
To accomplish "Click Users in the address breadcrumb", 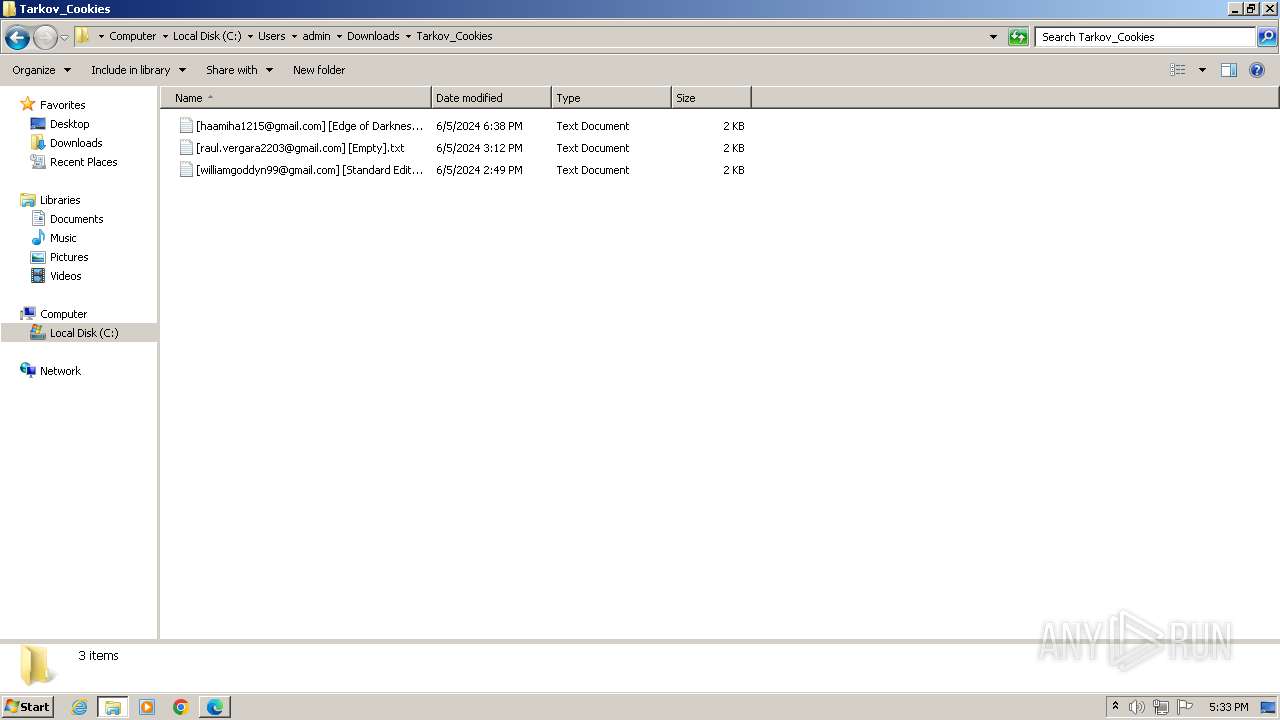I will click(x=271, y=36).
